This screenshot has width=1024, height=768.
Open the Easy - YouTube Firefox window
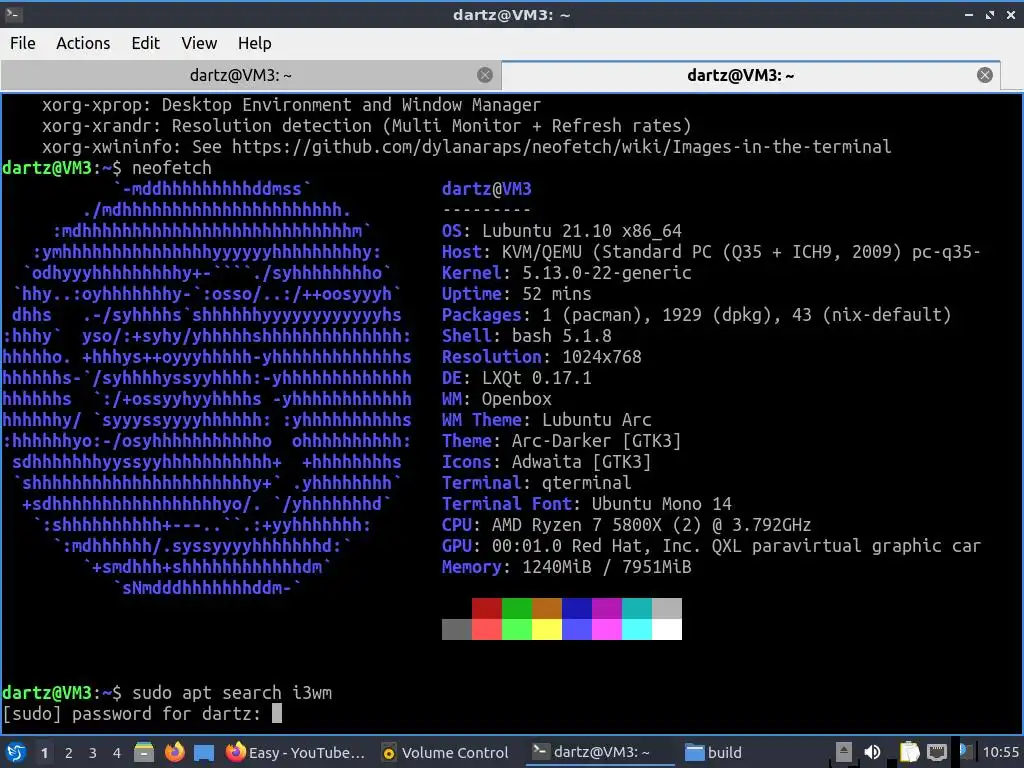pos(295,752)
